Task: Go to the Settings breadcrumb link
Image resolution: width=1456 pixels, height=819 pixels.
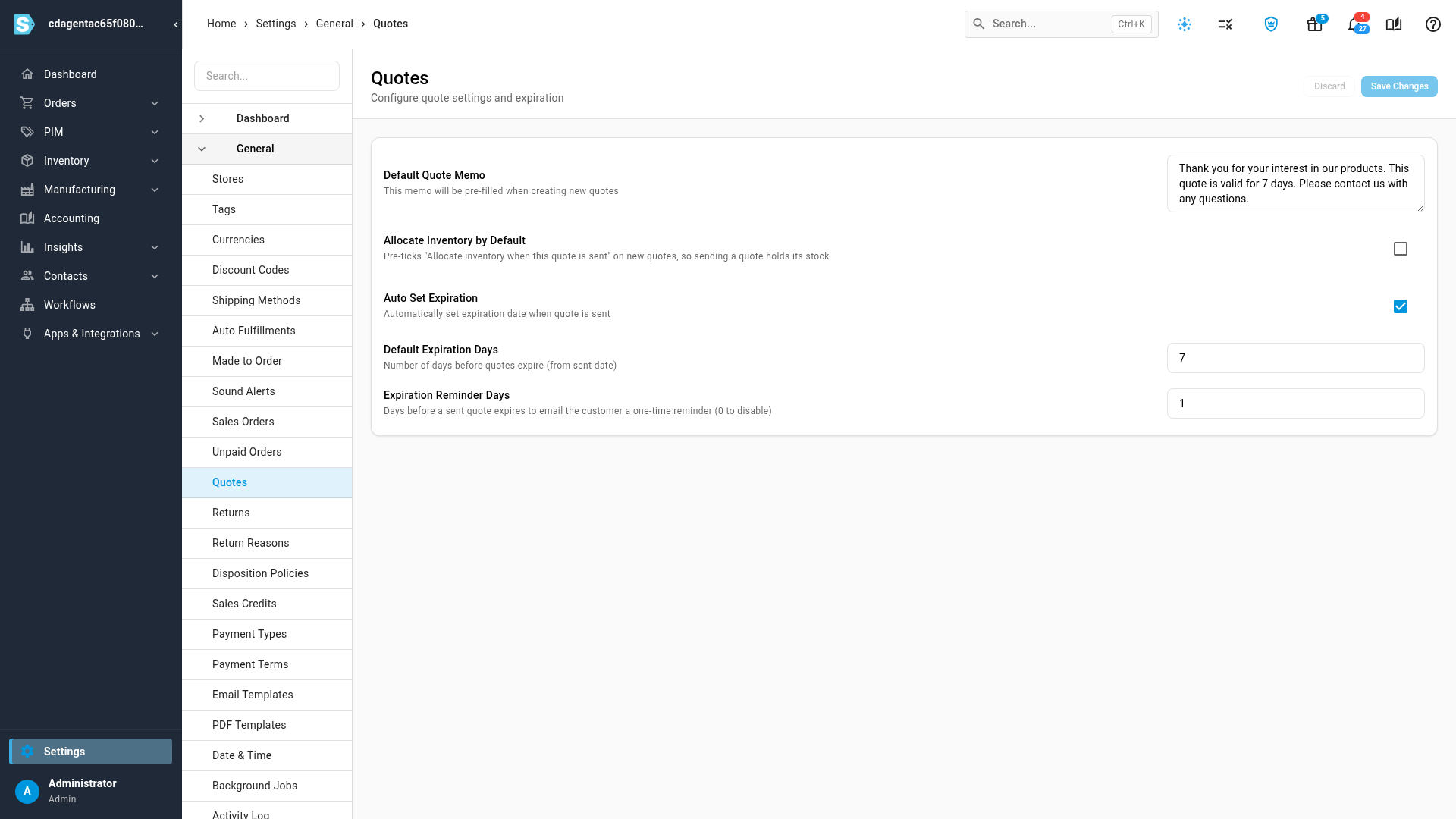Action: pos(276,24)
